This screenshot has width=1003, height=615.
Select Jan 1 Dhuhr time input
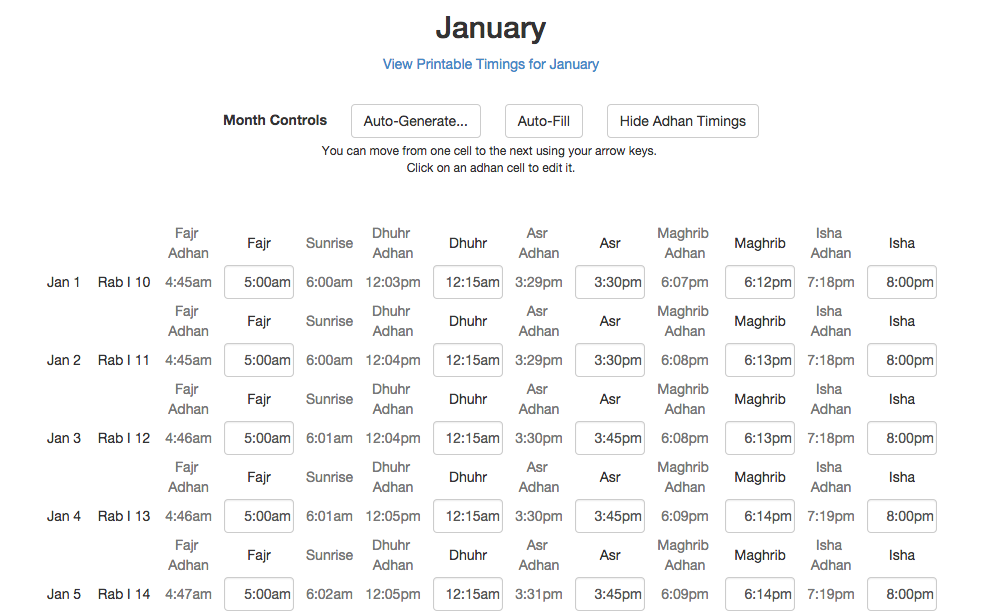coord(468,282)
